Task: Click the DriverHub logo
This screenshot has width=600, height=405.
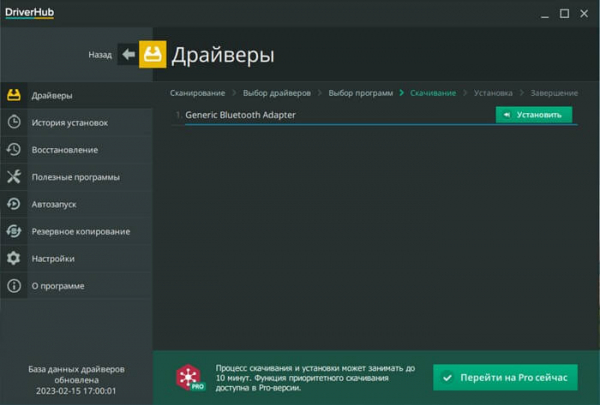Action: (x=29, y=13)
